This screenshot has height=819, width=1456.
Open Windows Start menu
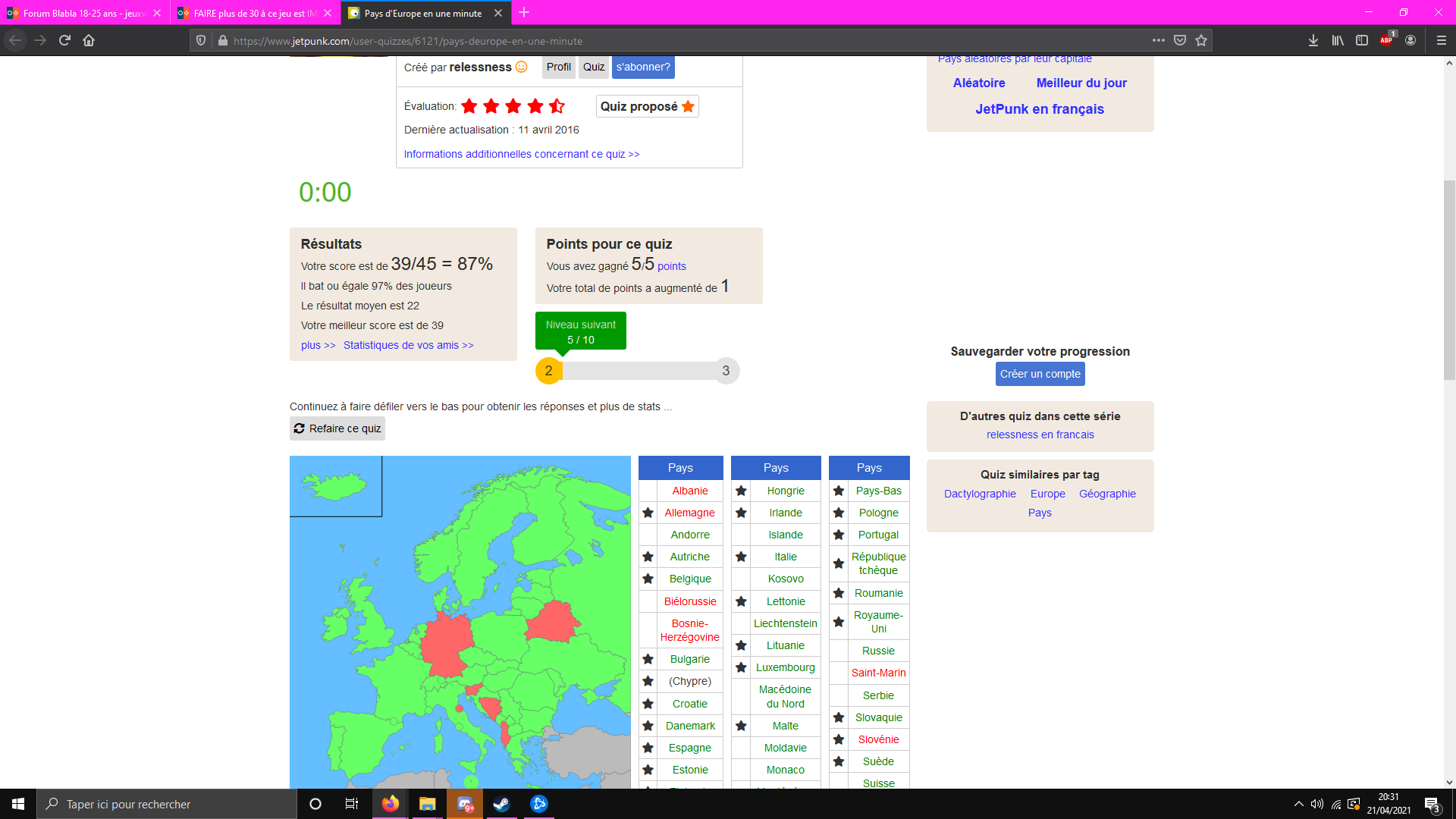tap(18, 804)
